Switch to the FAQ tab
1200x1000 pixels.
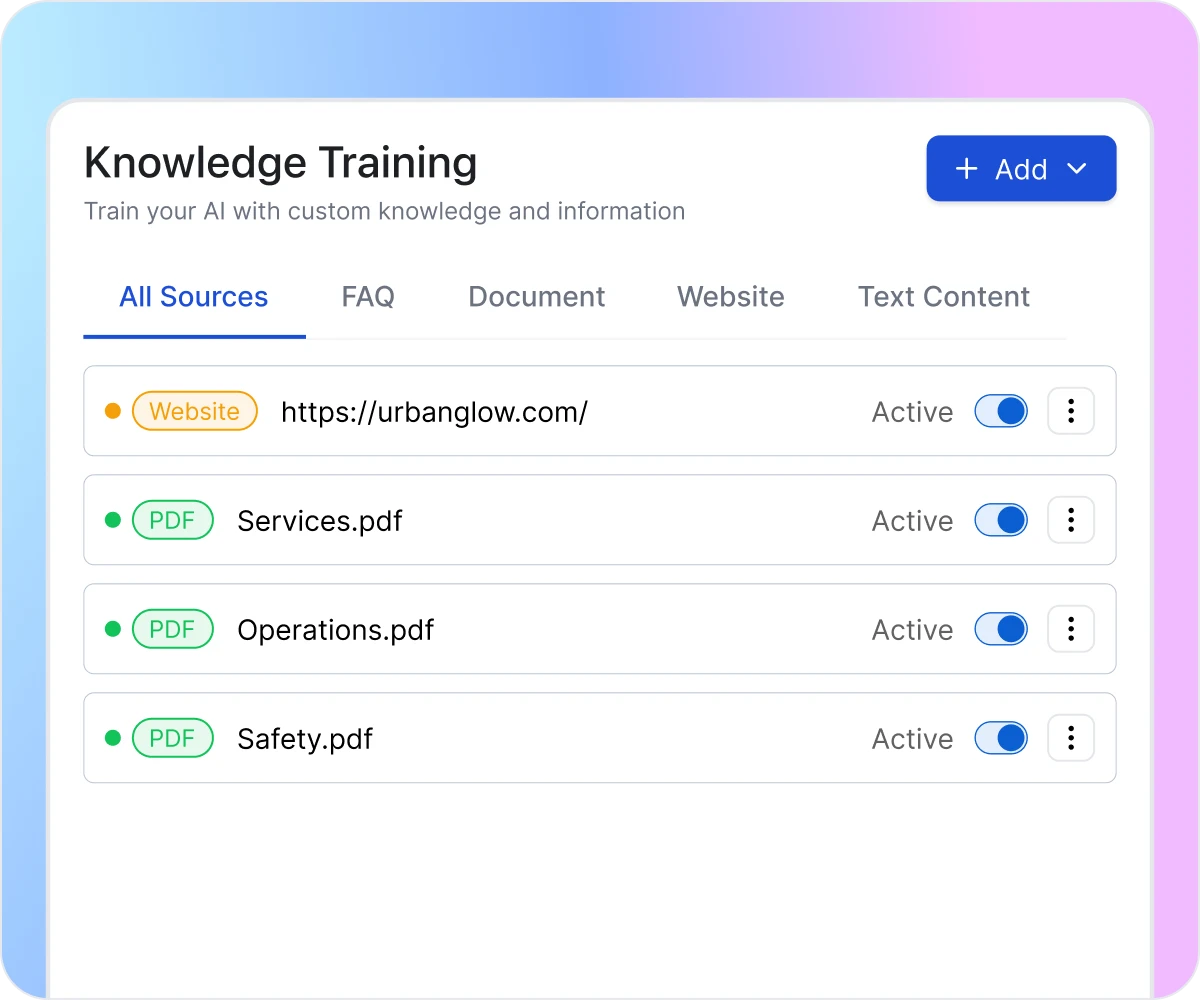point(368,296)
